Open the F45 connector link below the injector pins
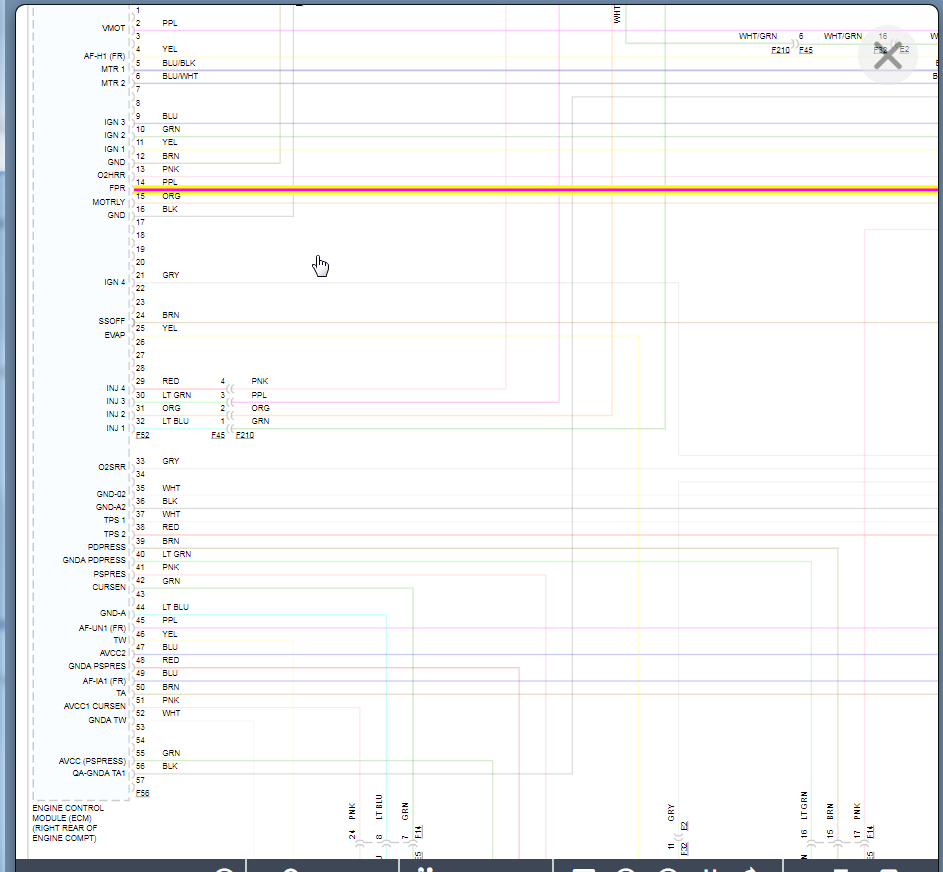This screenshot has width=943, height=872. tap(218, 435)
